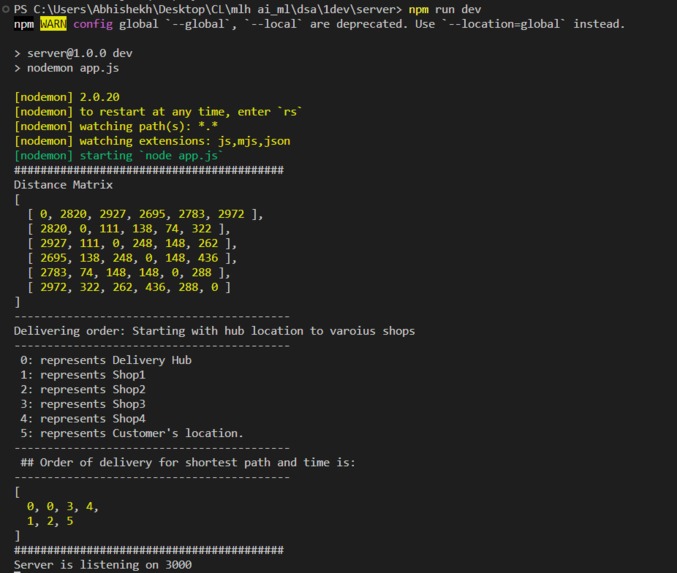Click '1: represents Shop1' line
Screen dimensions: 677x573
pos(83,375)
